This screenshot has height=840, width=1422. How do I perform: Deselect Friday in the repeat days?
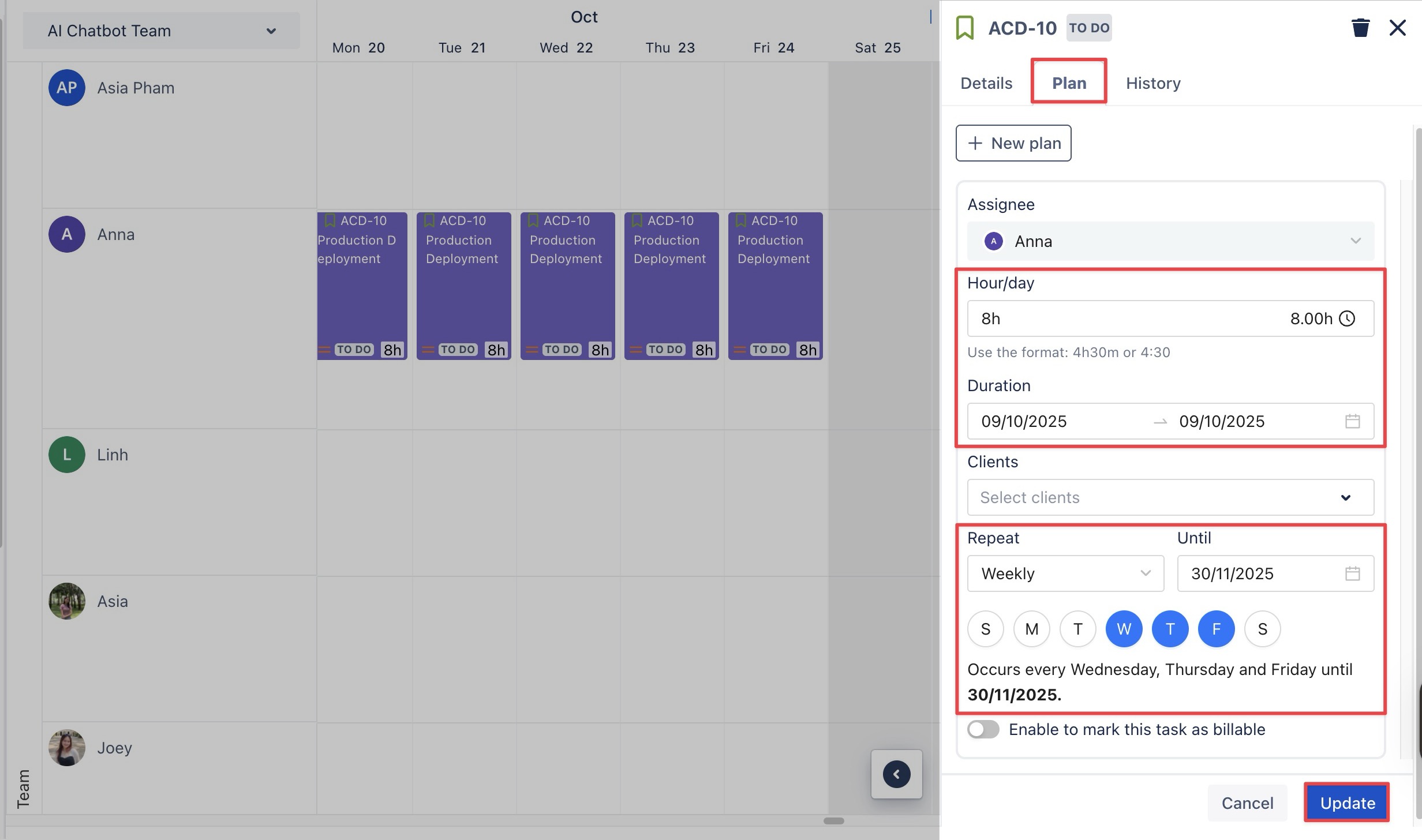pos(1216,629)
